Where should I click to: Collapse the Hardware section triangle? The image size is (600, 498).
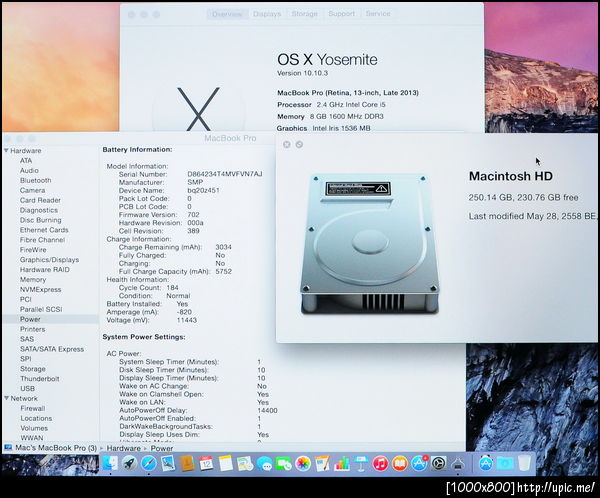6,150
